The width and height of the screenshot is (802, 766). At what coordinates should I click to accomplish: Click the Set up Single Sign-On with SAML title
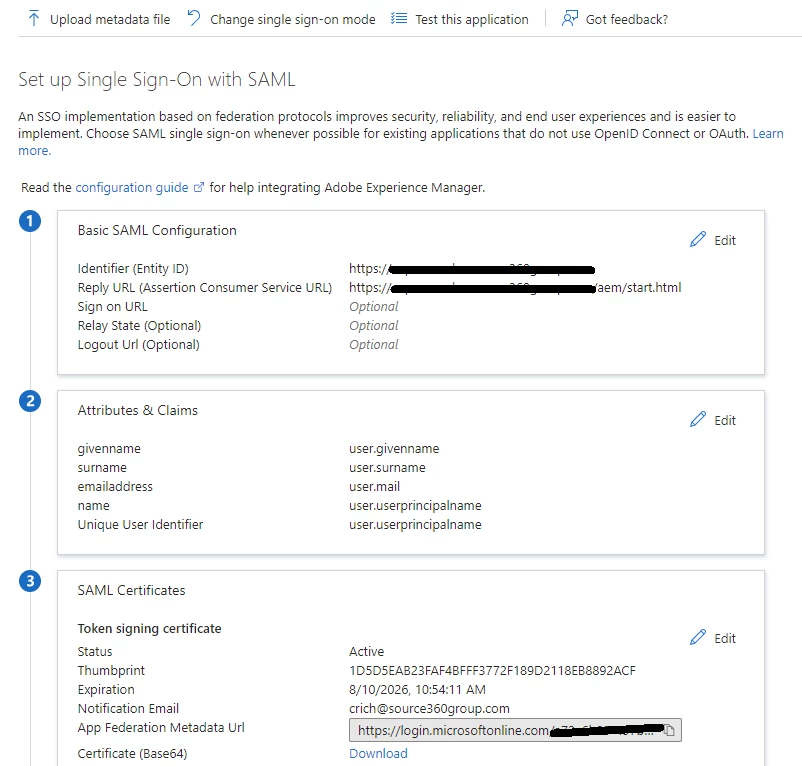pyautogui.click(x=157, y=79)
